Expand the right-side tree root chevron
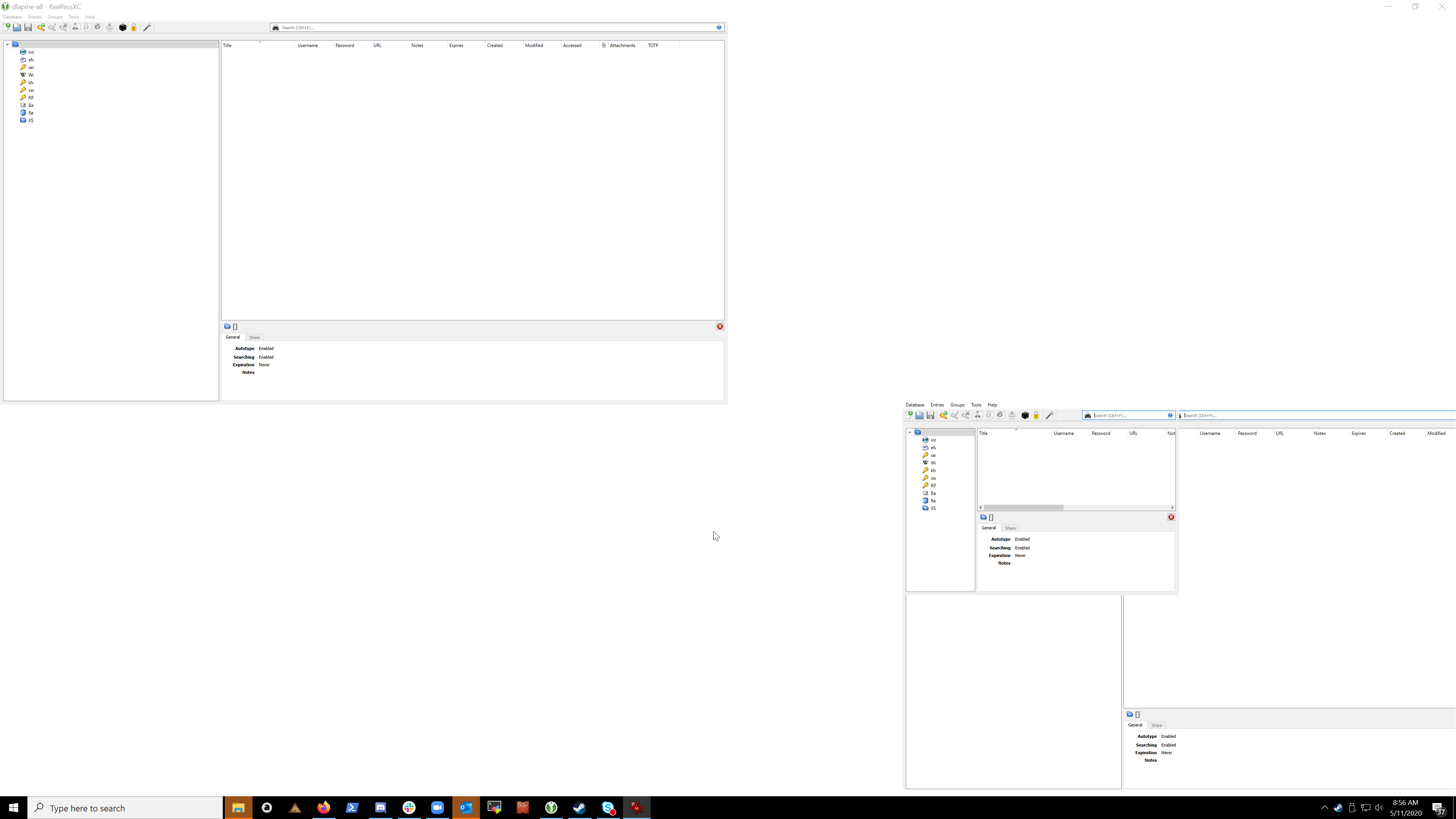This screenshot has height=819, width=1456. tap(910, 432)
